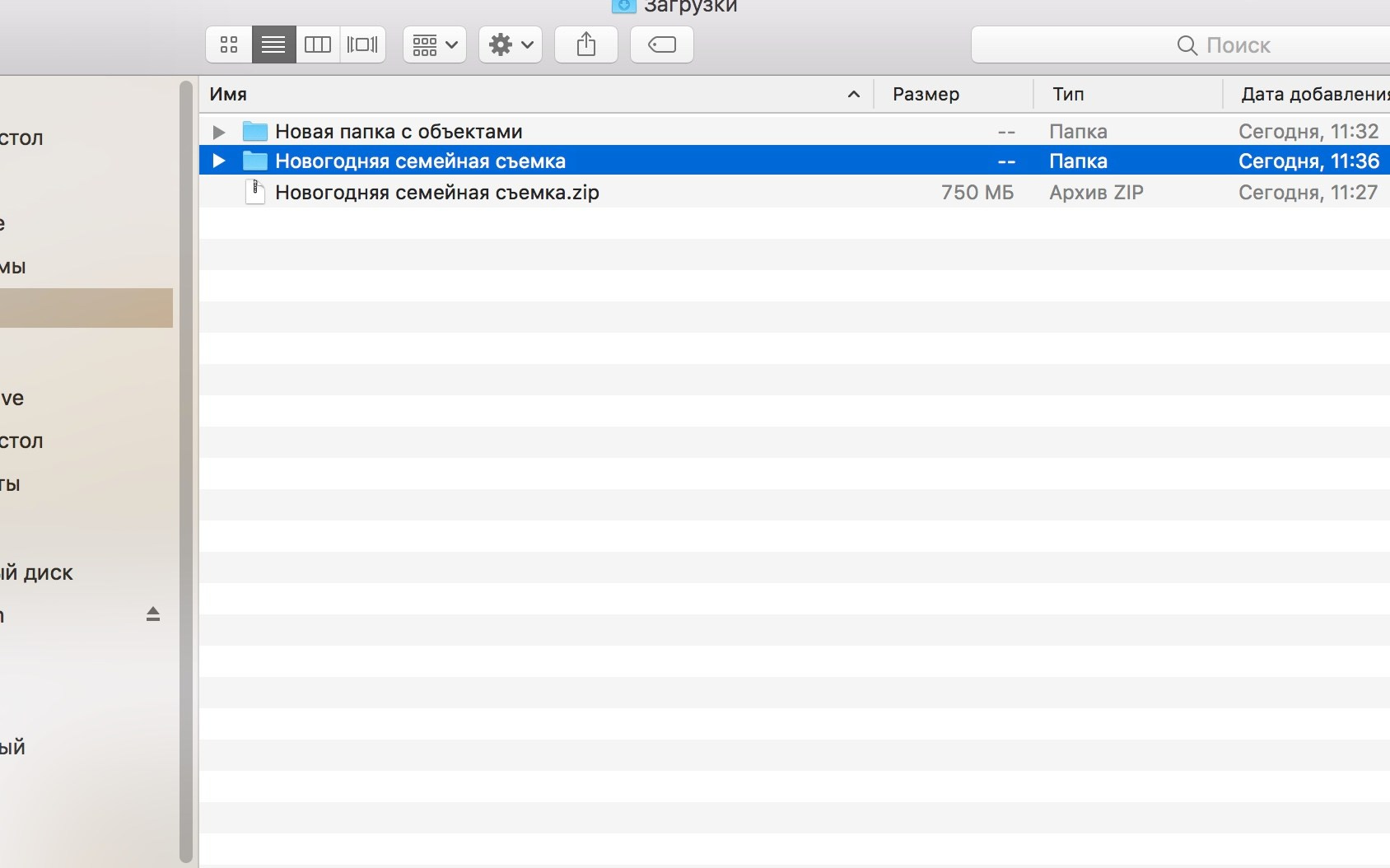
Task: Click the ZIP archive file icon
Action: coord(255,192)
